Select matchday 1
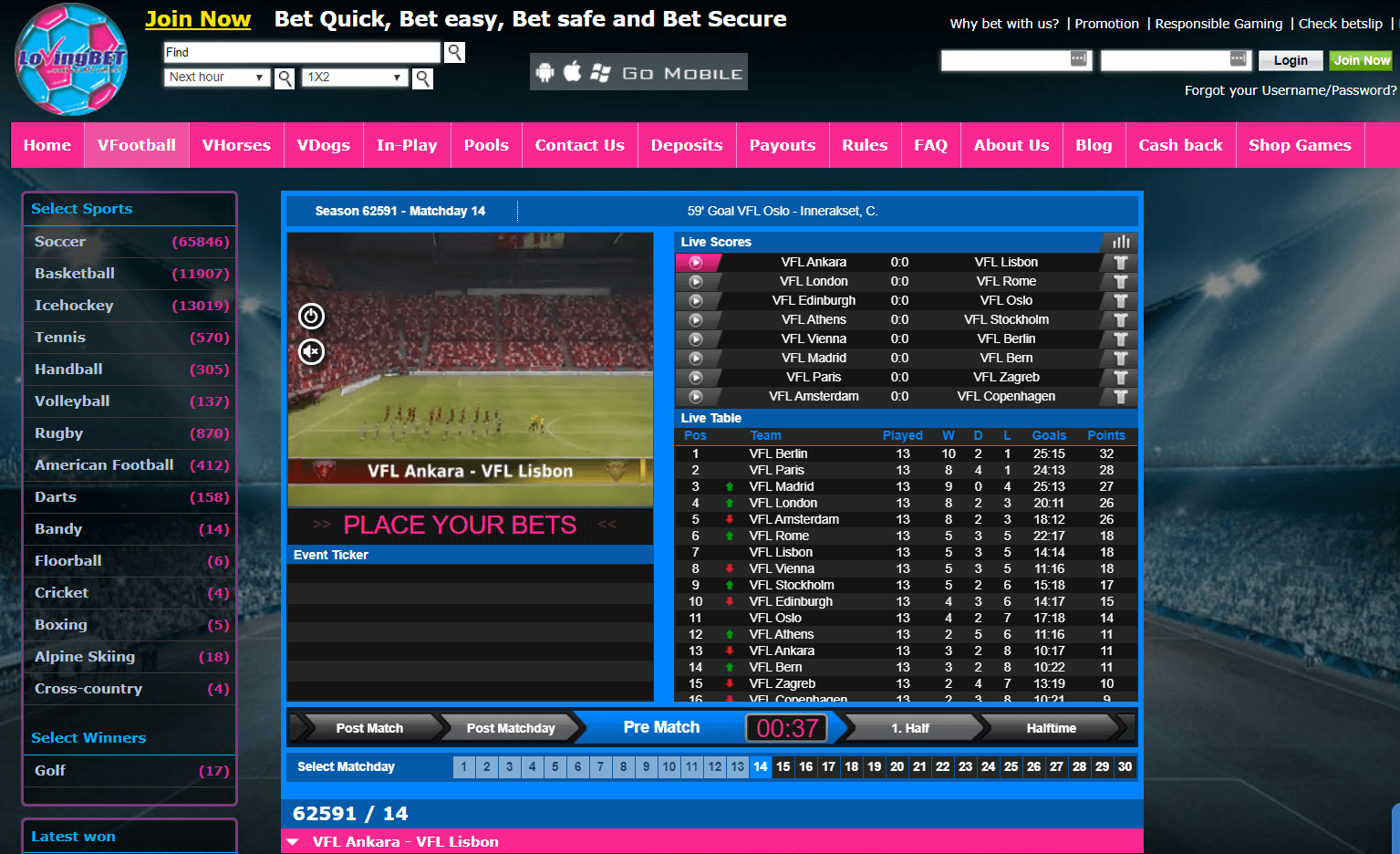 pos(463,766)
